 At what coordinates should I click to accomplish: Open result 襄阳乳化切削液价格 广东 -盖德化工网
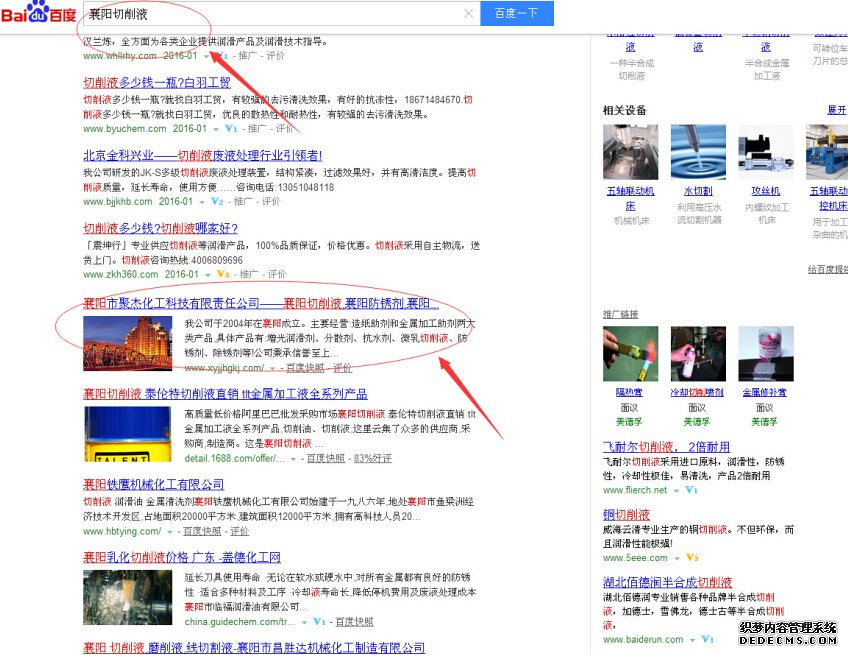[x=182, y=557]
